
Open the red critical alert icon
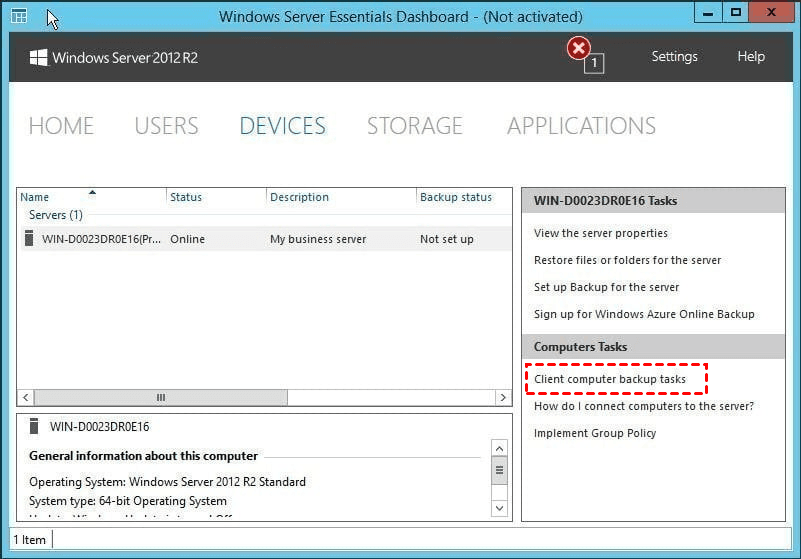pyautogui.click(x=578, y=49)
